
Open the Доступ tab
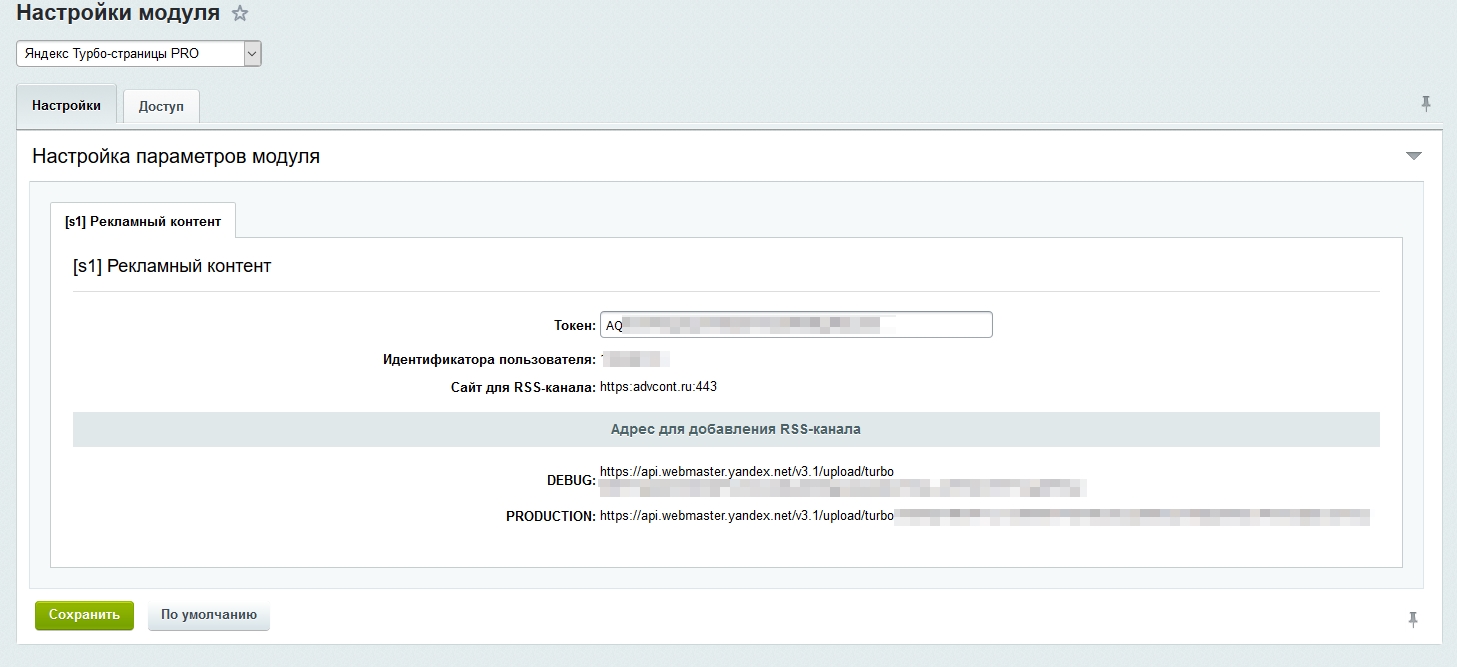161,106
